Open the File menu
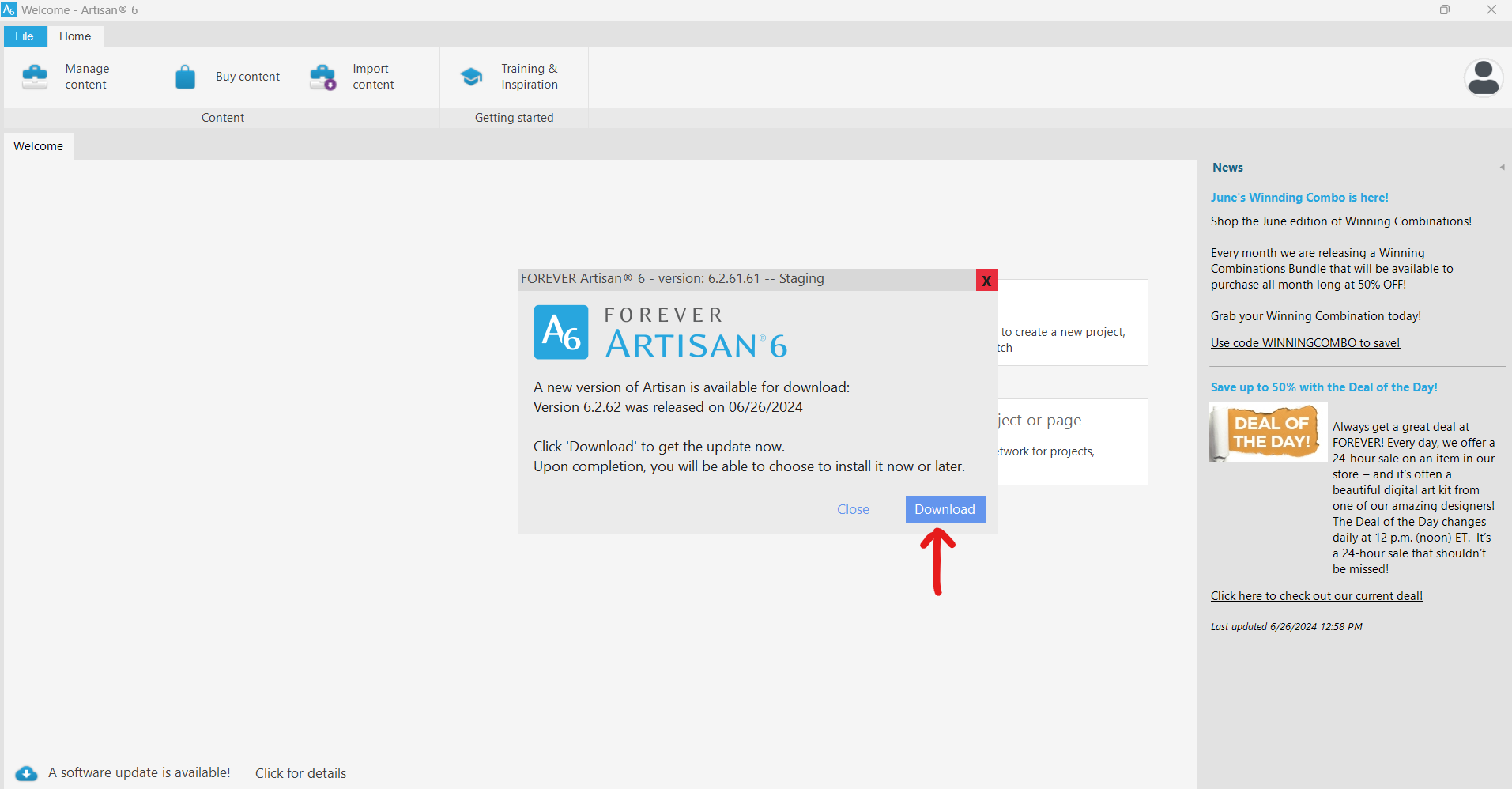The image size is (1512, 789). [25, 36]
